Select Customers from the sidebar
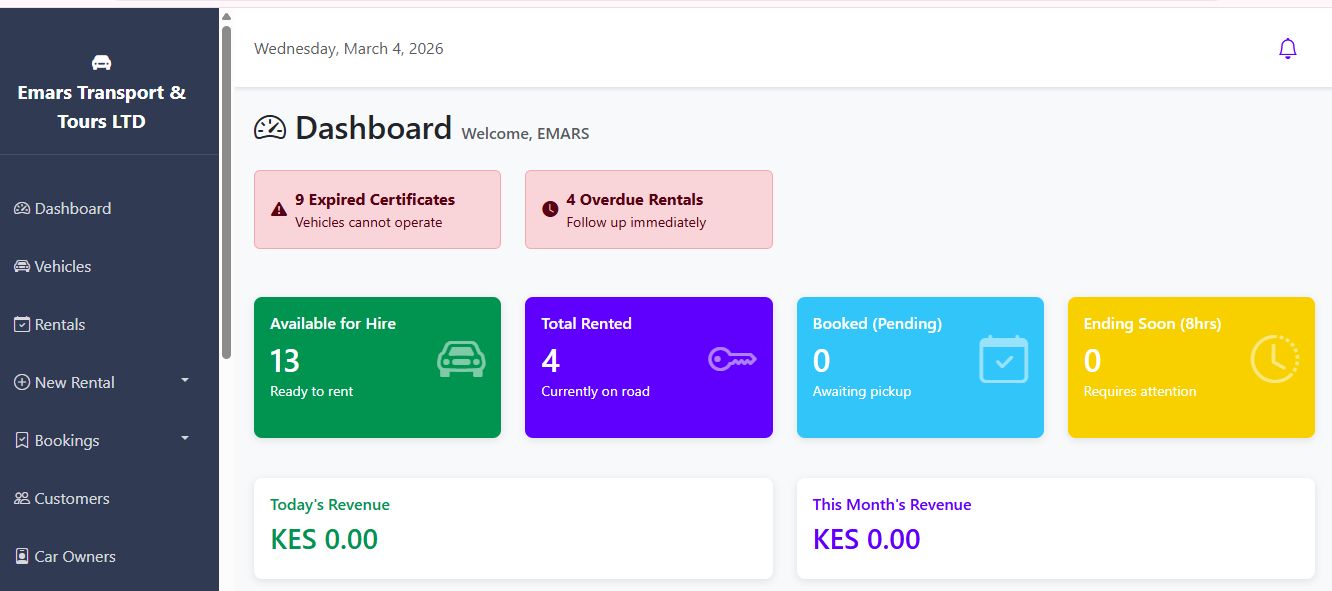The image size is (1332, 591). click(71, 499)
